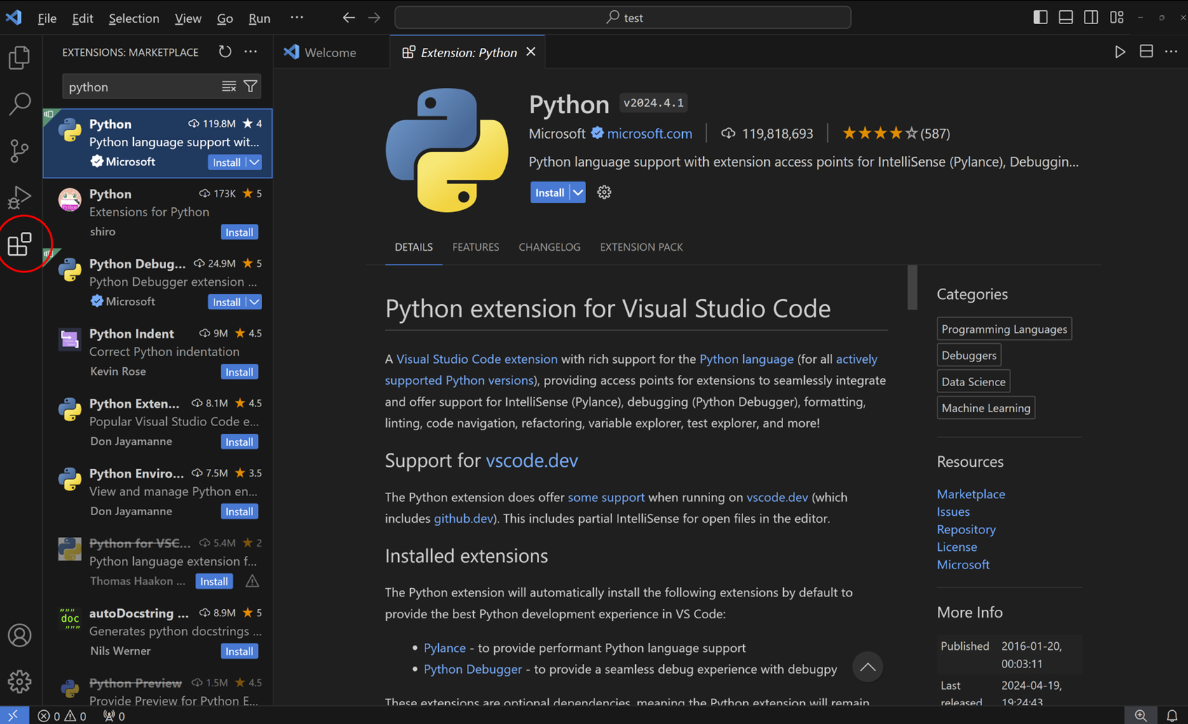Install the Python Extension Pack by Don Jayamanne
Image resolution: width=1188 pixels, height=724 pixels.
[x=239, y=442]
